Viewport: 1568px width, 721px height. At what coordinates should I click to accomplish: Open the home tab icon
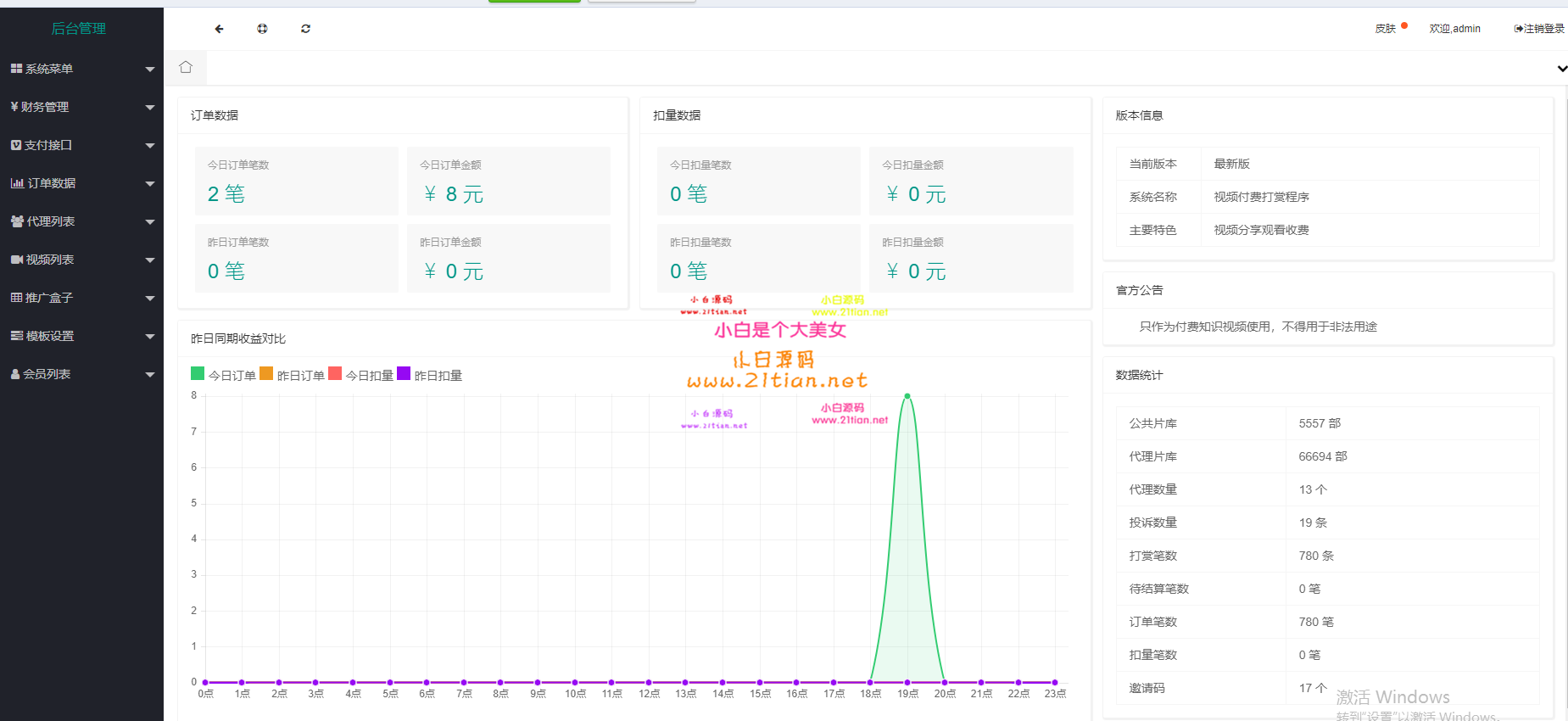[x=186, y=67]
